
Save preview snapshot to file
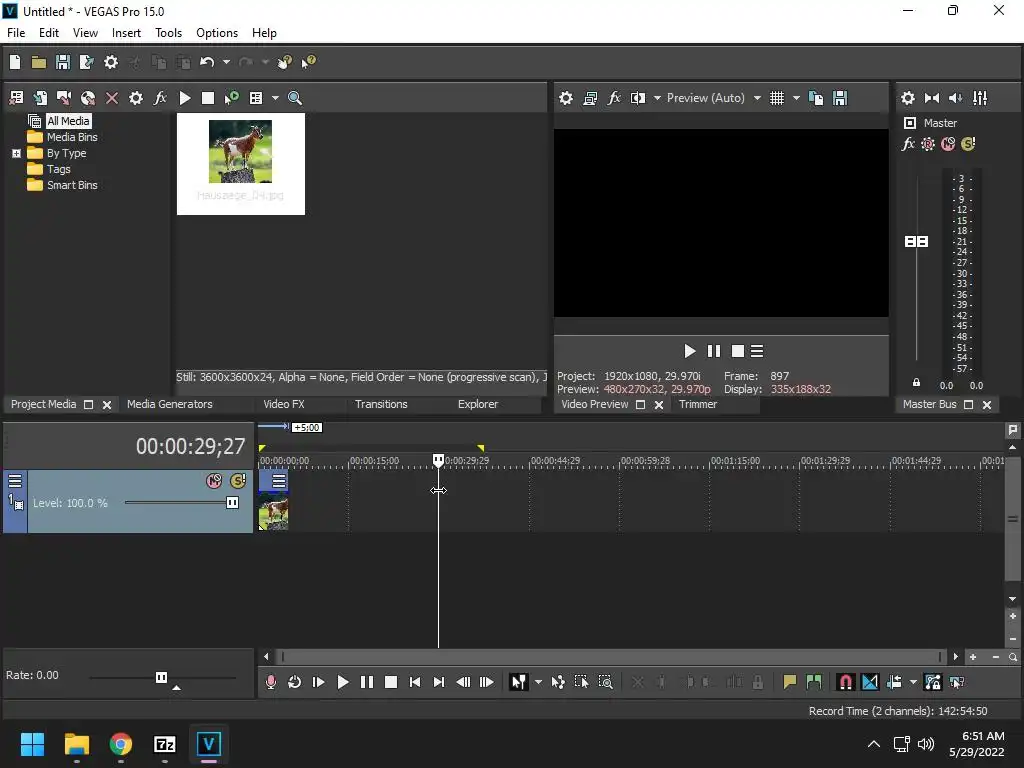coord(840,98)
